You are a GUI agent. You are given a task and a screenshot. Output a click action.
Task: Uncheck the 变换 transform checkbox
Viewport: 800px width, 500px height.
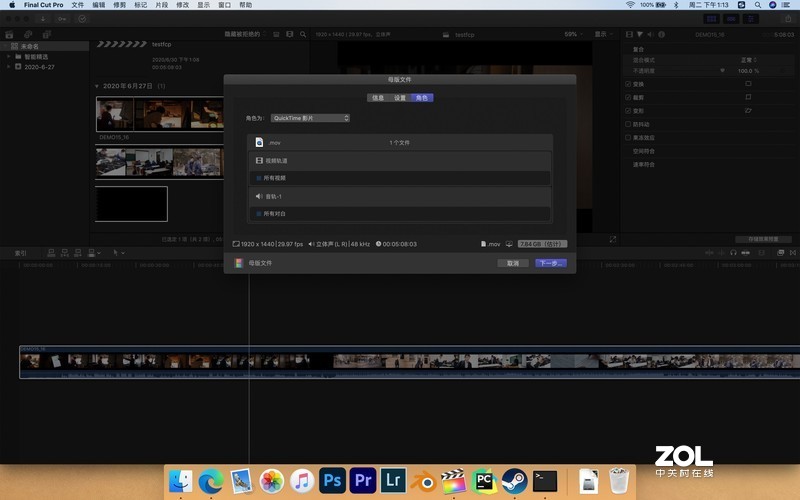tap(627, 84)
